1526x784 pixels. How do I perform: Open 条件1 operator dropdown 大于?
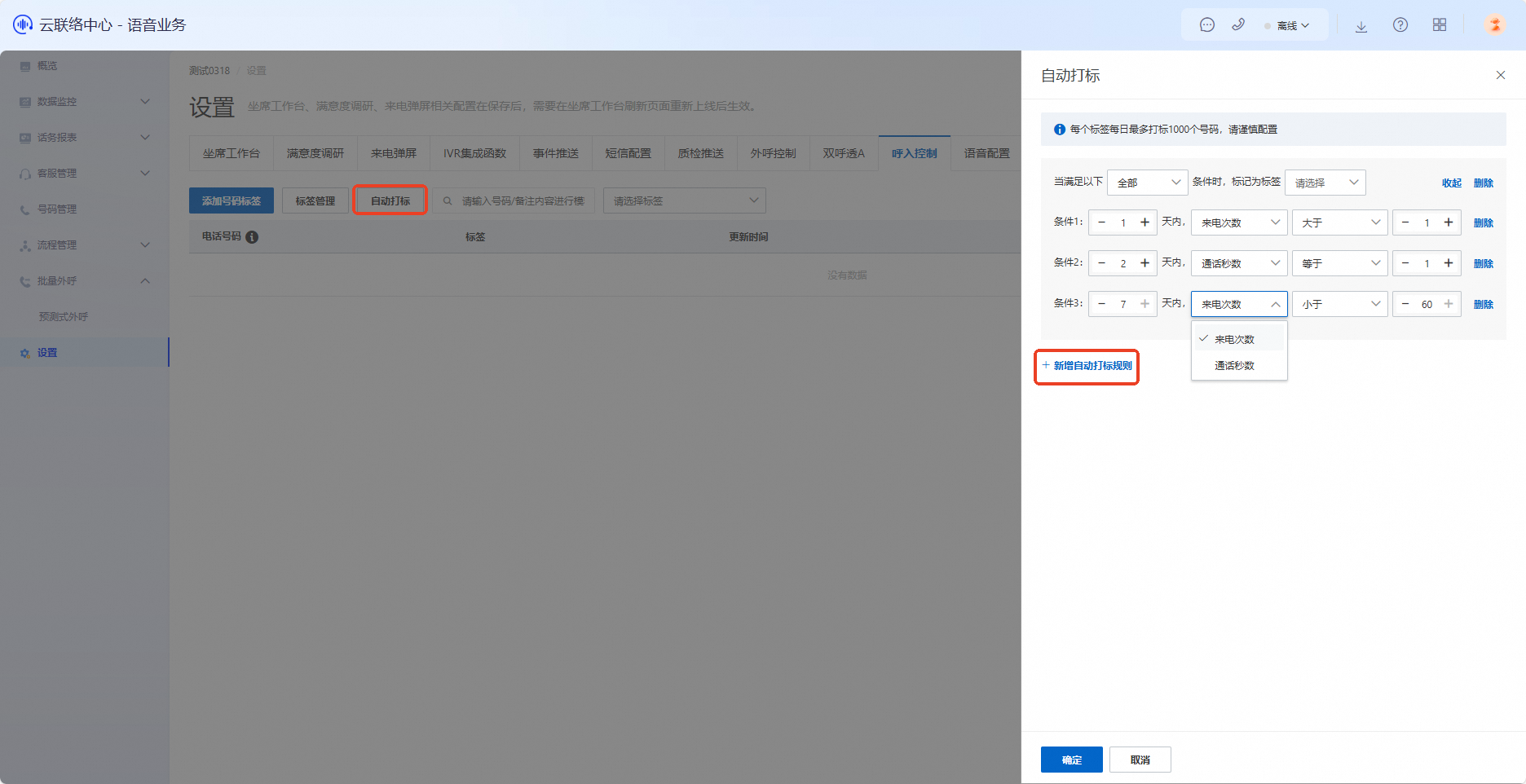point(1340,222)
